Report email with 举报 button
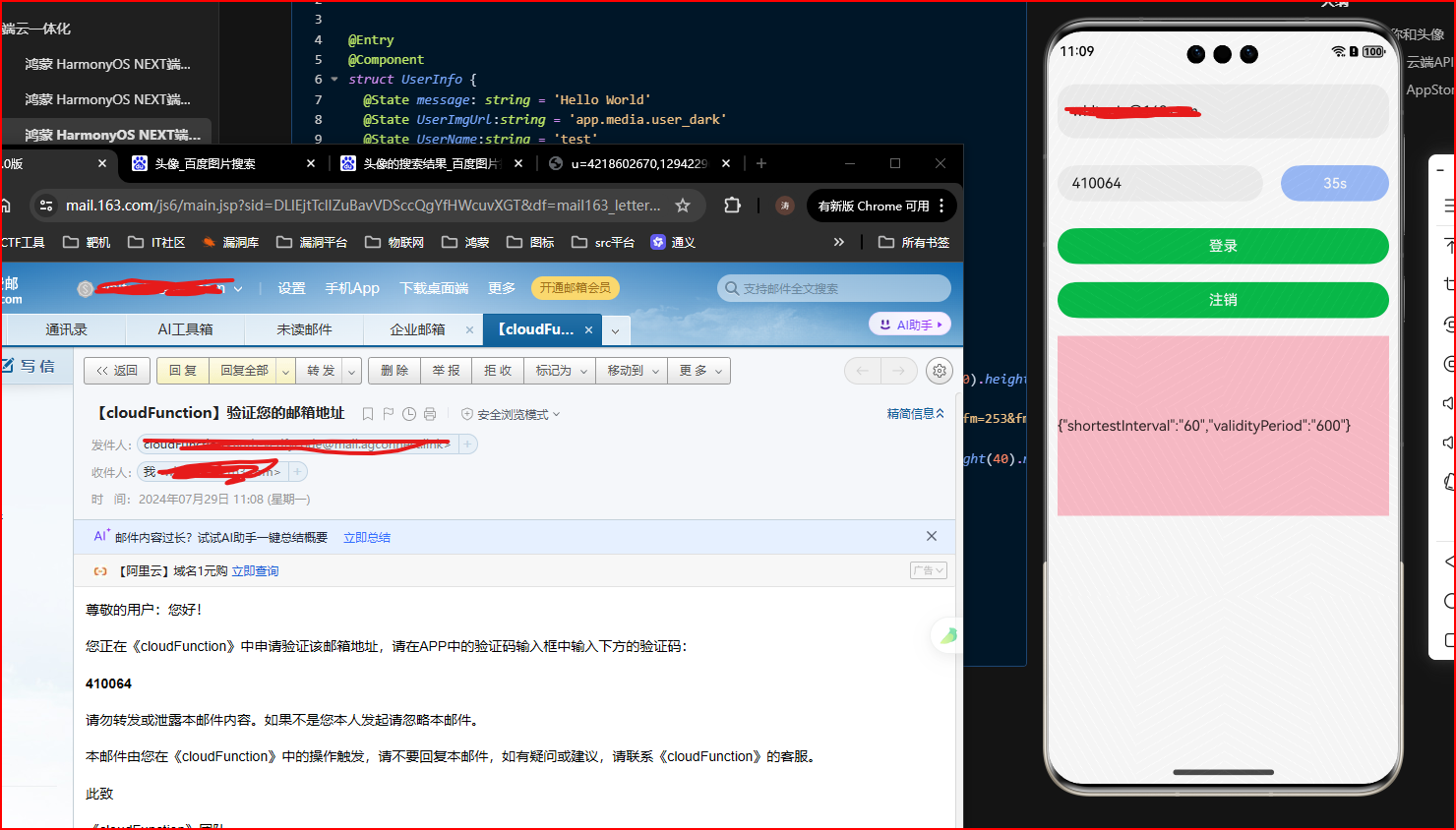Image resolution: width=1456 pixels, height=830 pixels. click(x=446, y=371)
